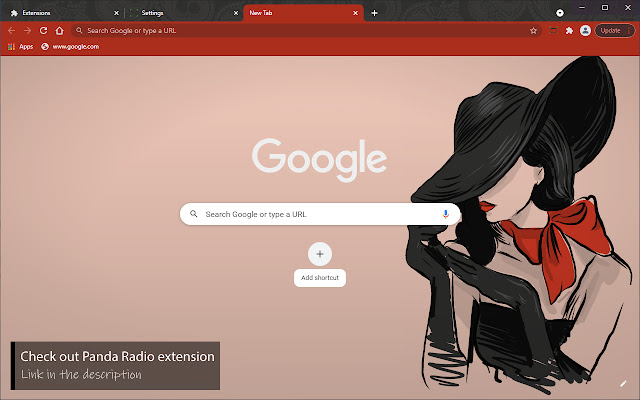Screen dimensions: 640x400
Task: Switch to the Extensions tab
Action: coord(61,13)
